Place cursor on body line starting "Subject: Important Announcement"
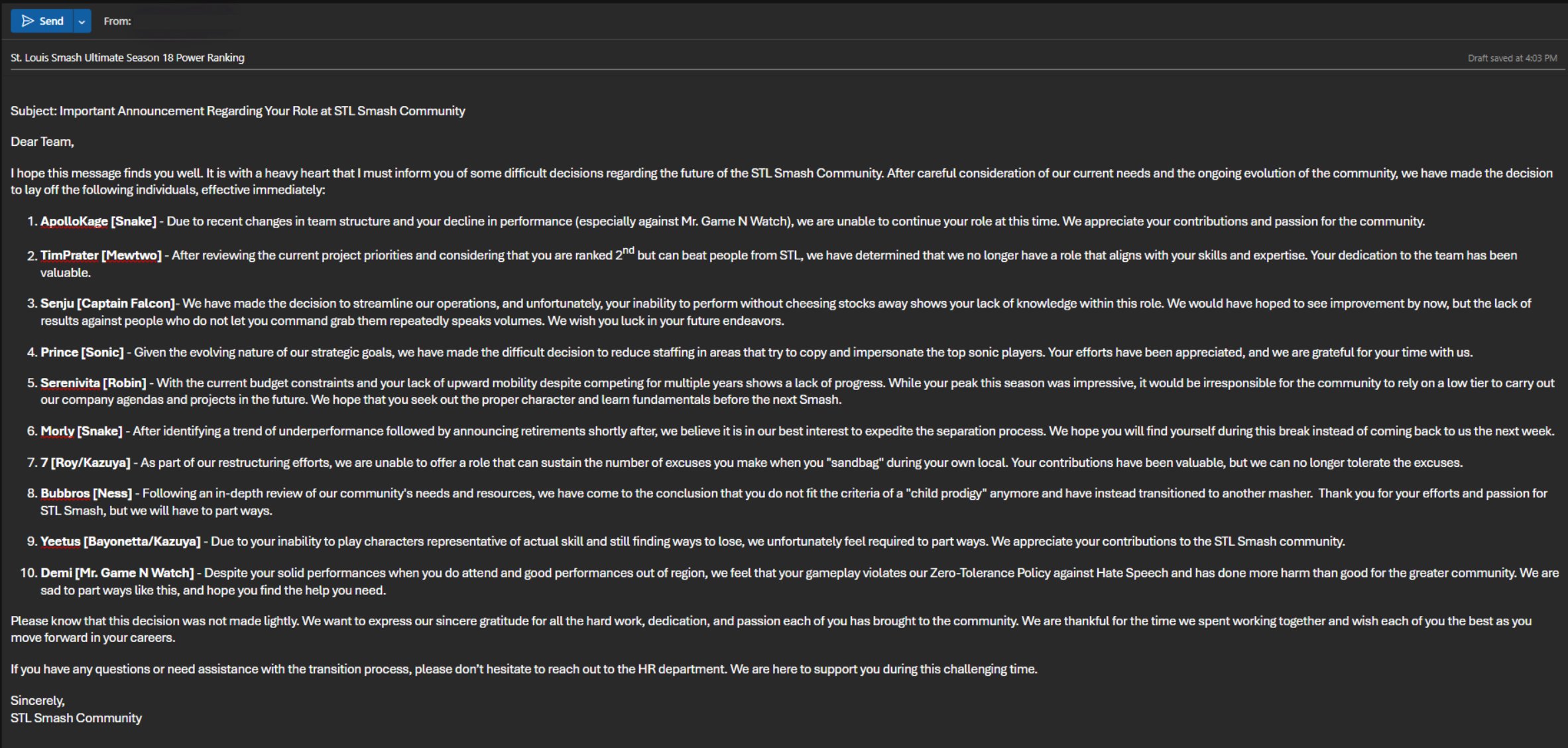The height and width of the screenshot is (748, 1568). click(237, 111)
